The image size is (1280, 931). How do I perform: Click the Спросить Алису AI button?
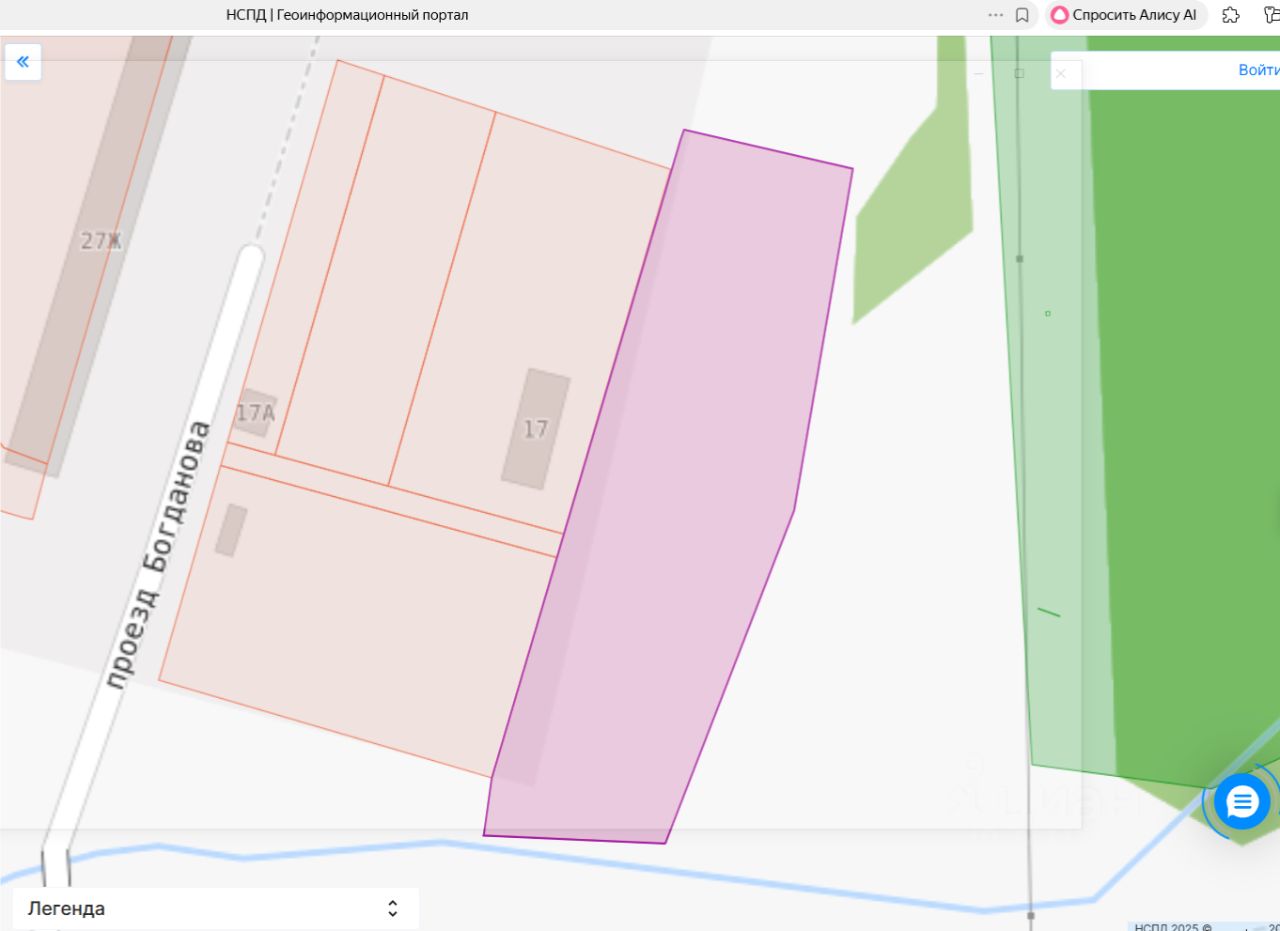(x=1125, y=15)
